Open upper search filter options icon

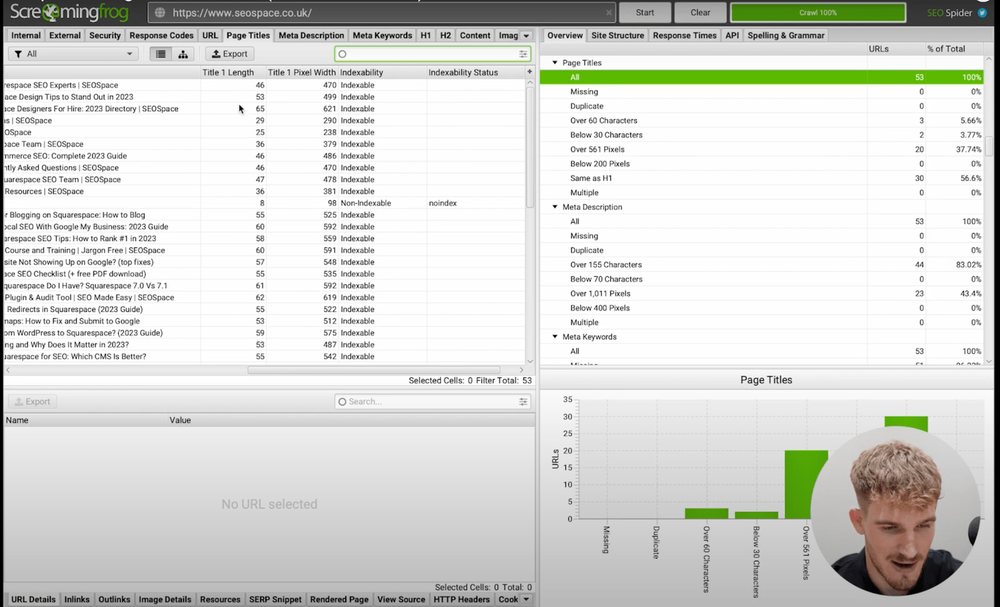coord(523,54)
